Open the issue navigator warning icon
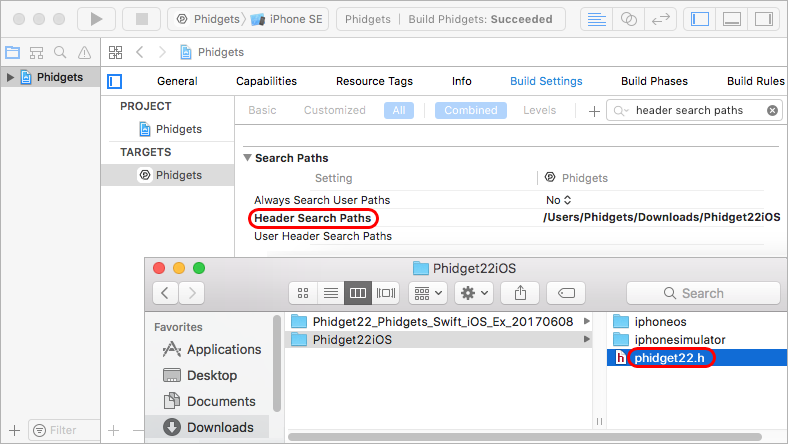Viewport: 788px width, 444px height. 85,52
